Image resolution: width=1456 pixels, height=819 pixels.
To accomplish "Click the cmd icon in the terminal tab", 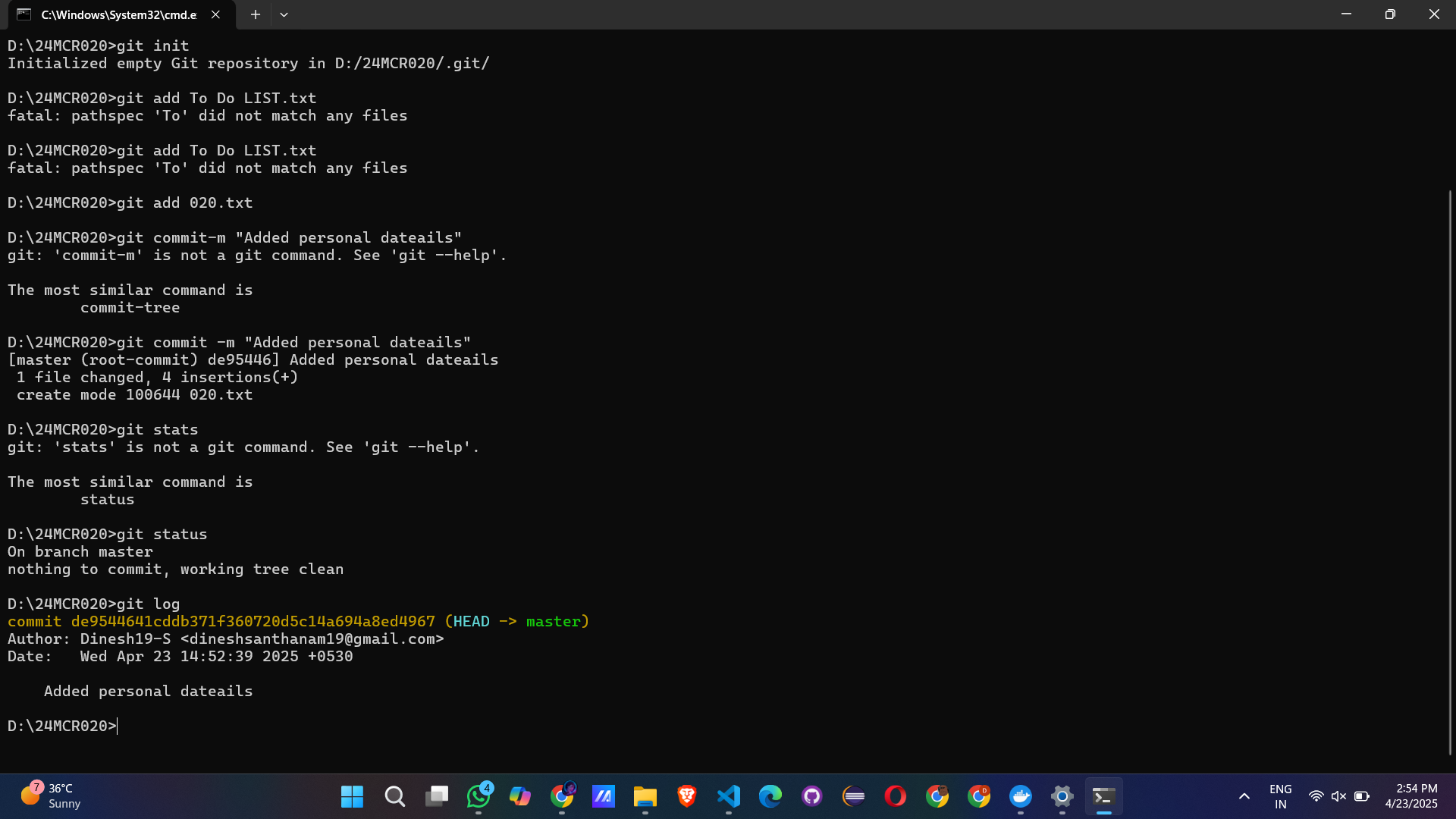I will [x=24, y=14].
